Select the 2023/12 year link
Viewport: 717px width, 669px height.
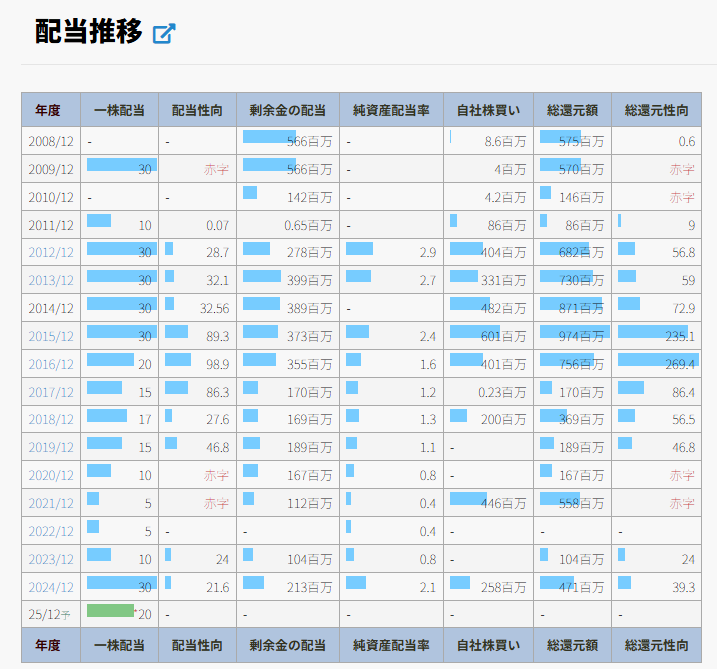coord(51,560)
